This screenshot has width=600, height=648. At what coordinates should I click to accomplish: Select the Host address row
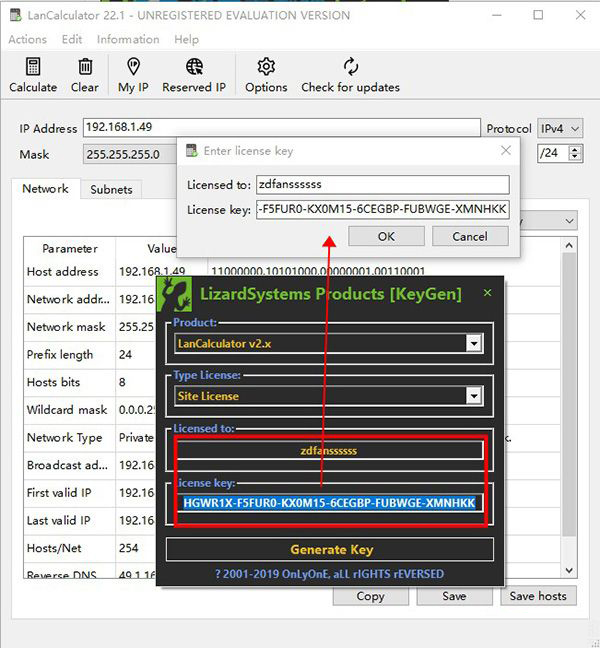[x=291, y=272]
